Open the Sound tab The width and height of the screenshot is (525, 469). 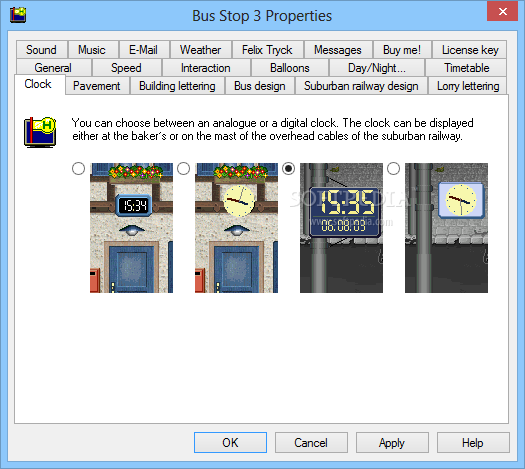tap(42, 50)
